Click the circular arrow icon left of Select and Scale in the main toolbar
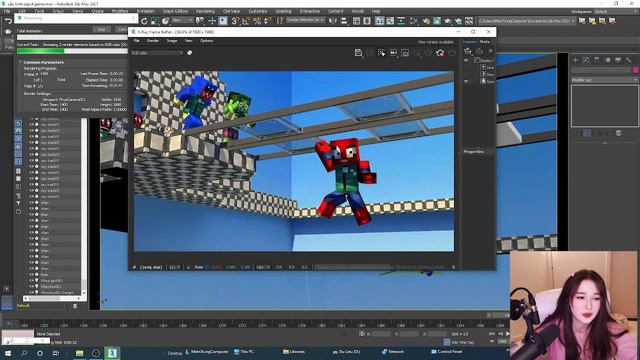The width and height of the screenshot is (640, 360). coord(144,20)
